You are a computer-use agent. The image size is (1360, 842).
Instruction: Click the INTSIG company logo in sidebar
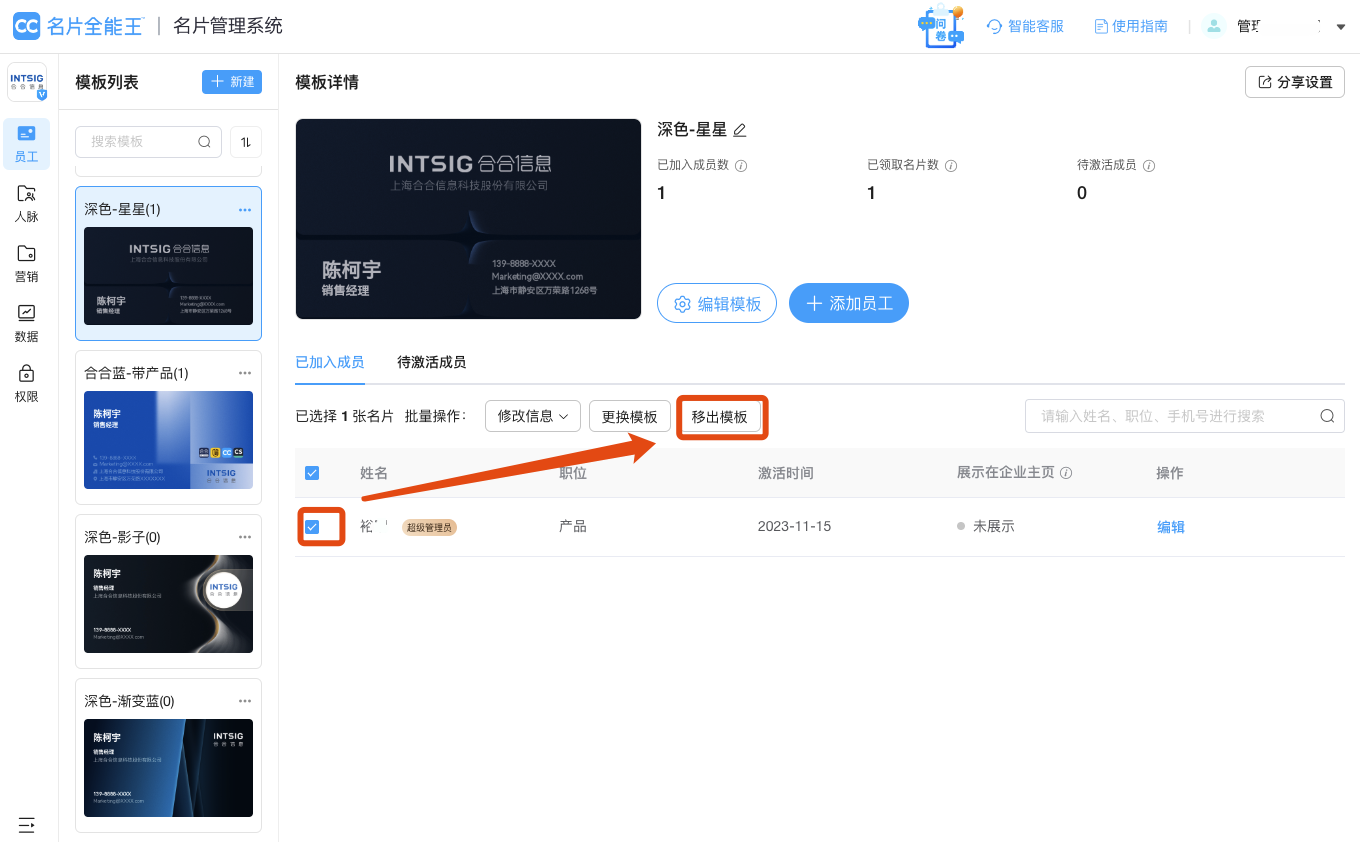(x=27, y=82)
